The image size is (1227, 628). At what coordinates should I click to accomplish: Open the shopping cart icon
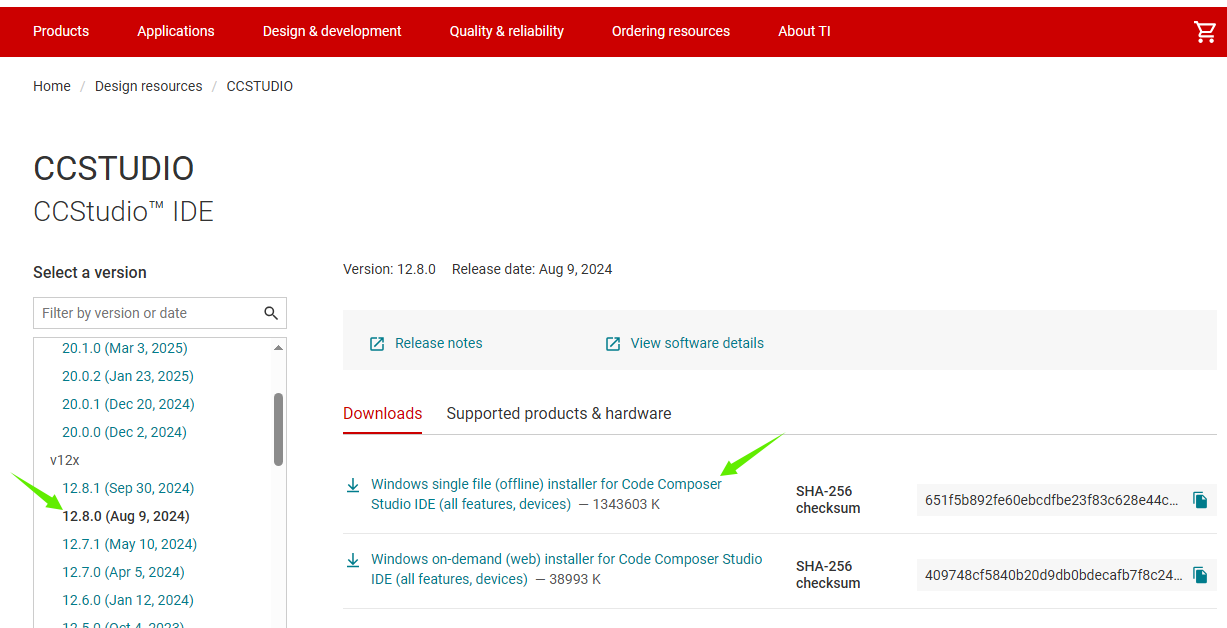tap(1205, 32)
